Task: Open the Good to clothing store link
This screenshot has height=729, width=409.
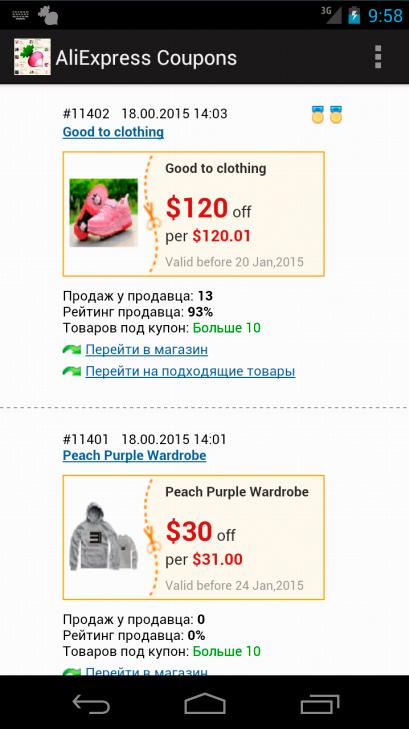Action: click(x=113, y=132)
